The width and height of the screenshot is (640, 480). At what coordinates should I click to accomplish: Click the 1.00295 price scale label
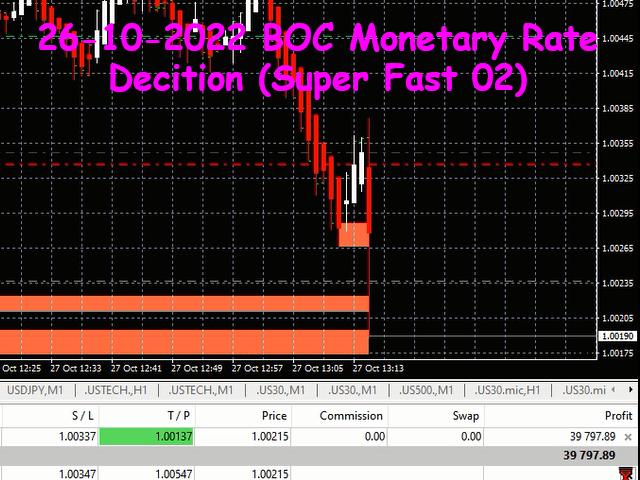click(x=620, y=213)
